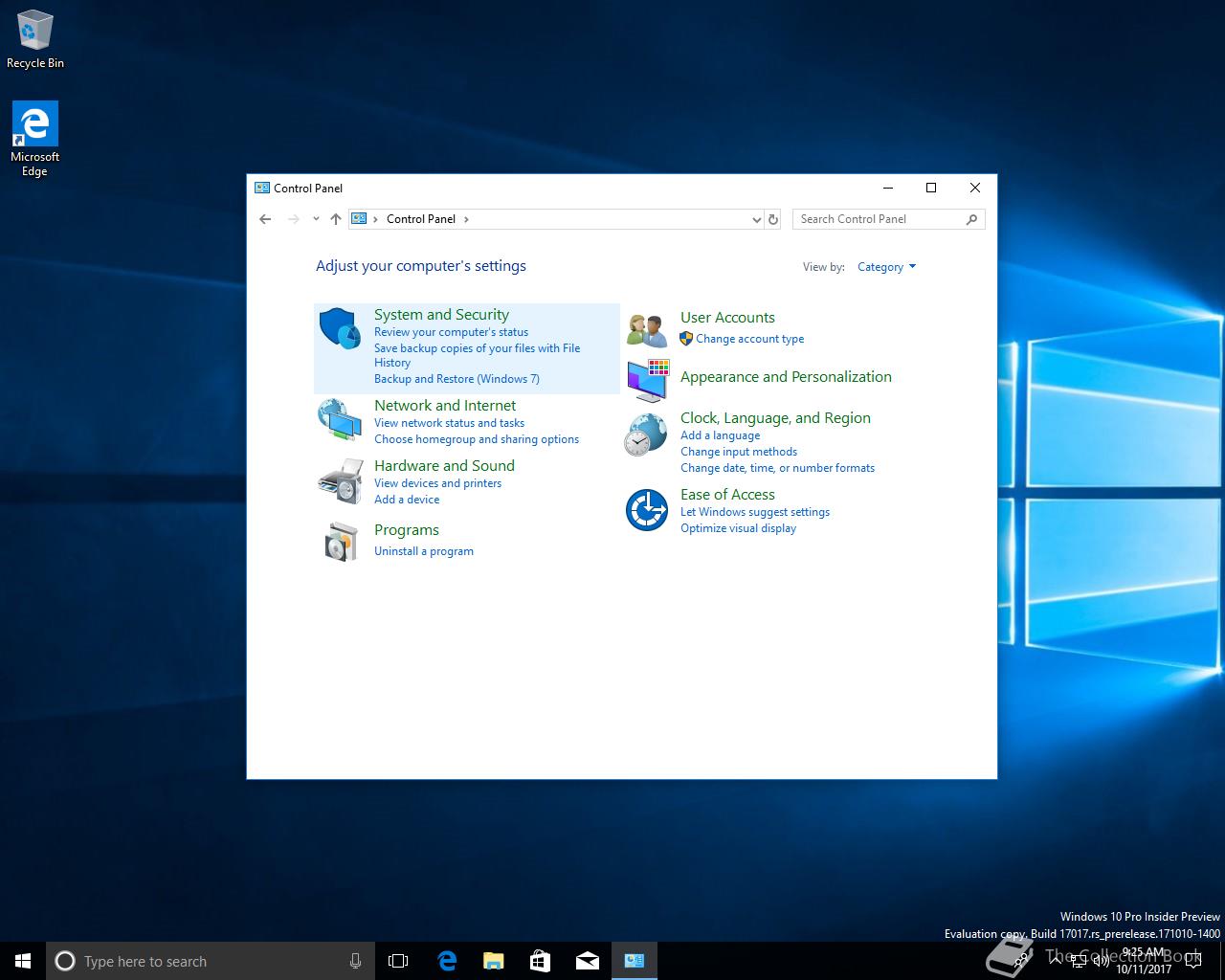Go back with the Back arrow
Screen dimensions: 1225x980
(265, 219)
